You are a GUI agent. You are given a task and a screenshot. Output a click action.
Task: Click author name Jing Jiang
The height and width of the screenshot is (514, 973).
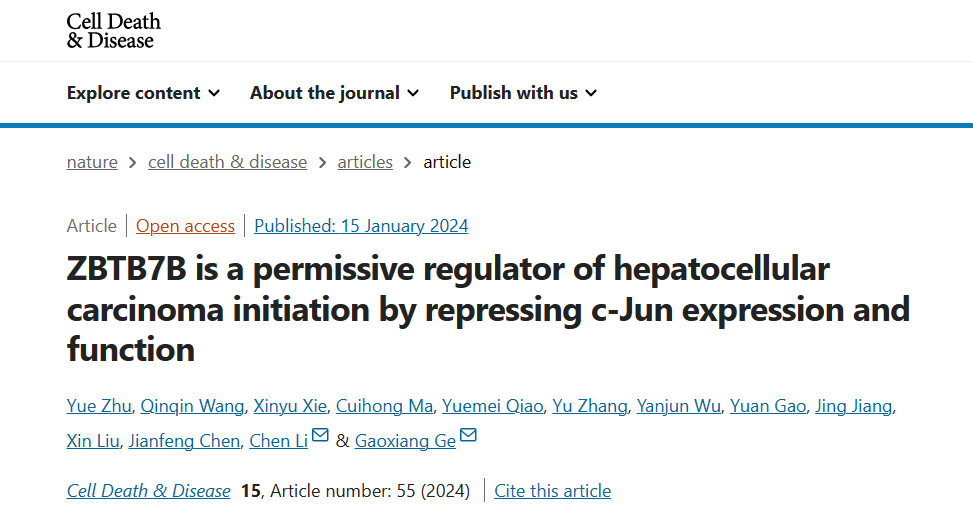point(853,406)
